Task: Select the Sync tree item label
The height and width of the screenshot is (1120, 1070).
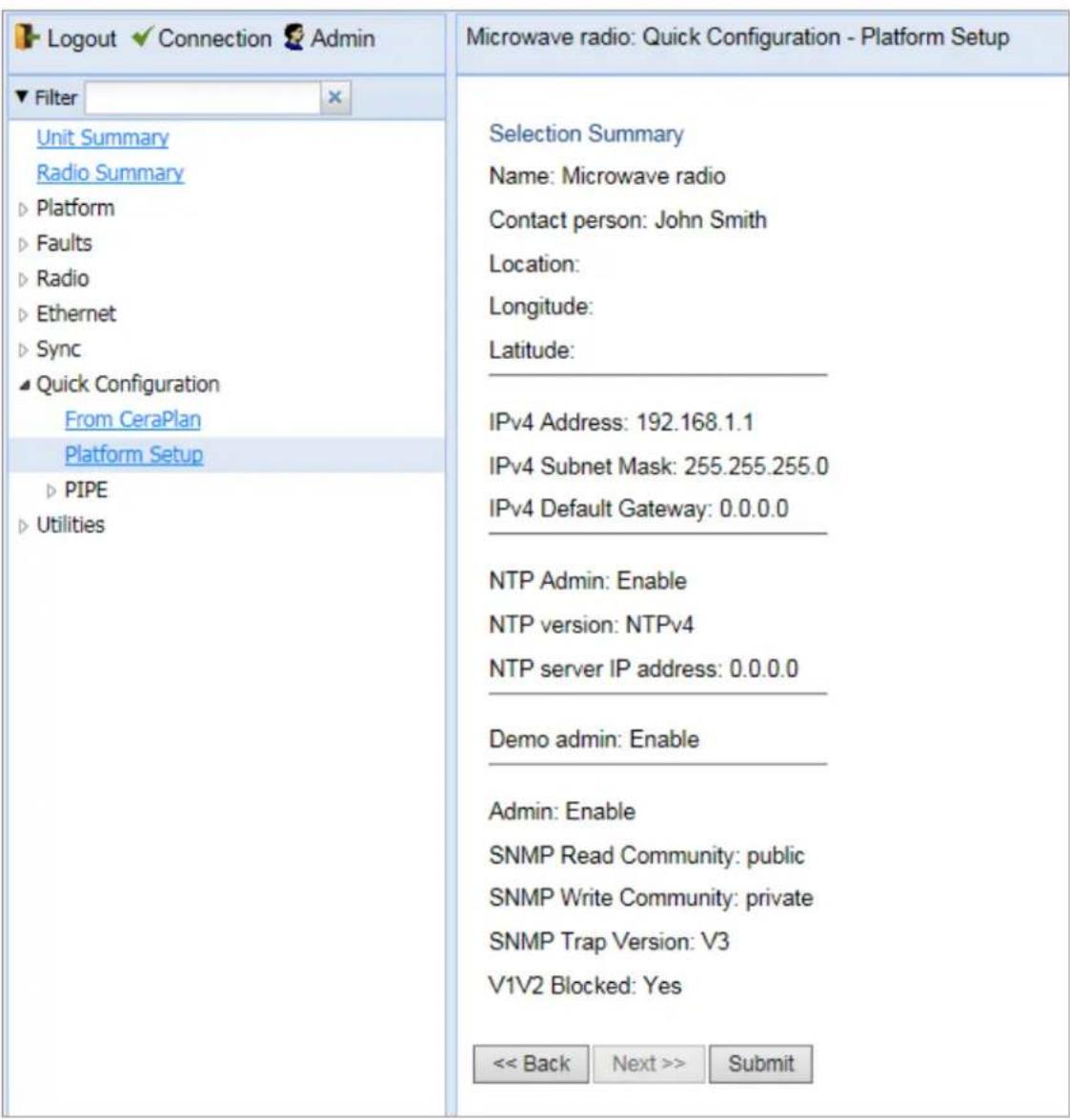Action: pyautogui.click(x=59, y=349)
